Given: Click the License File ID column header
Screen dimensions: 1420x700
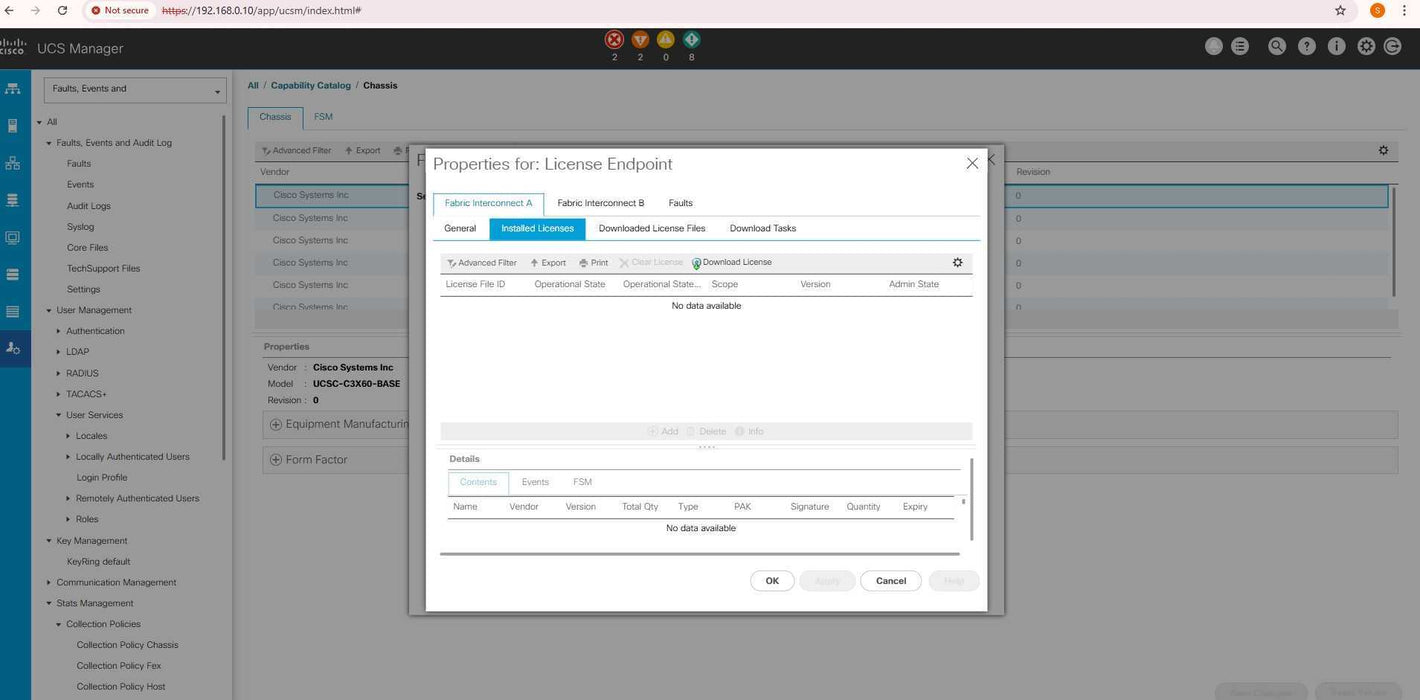Looking at the screenshot, I should pos(475,284).
